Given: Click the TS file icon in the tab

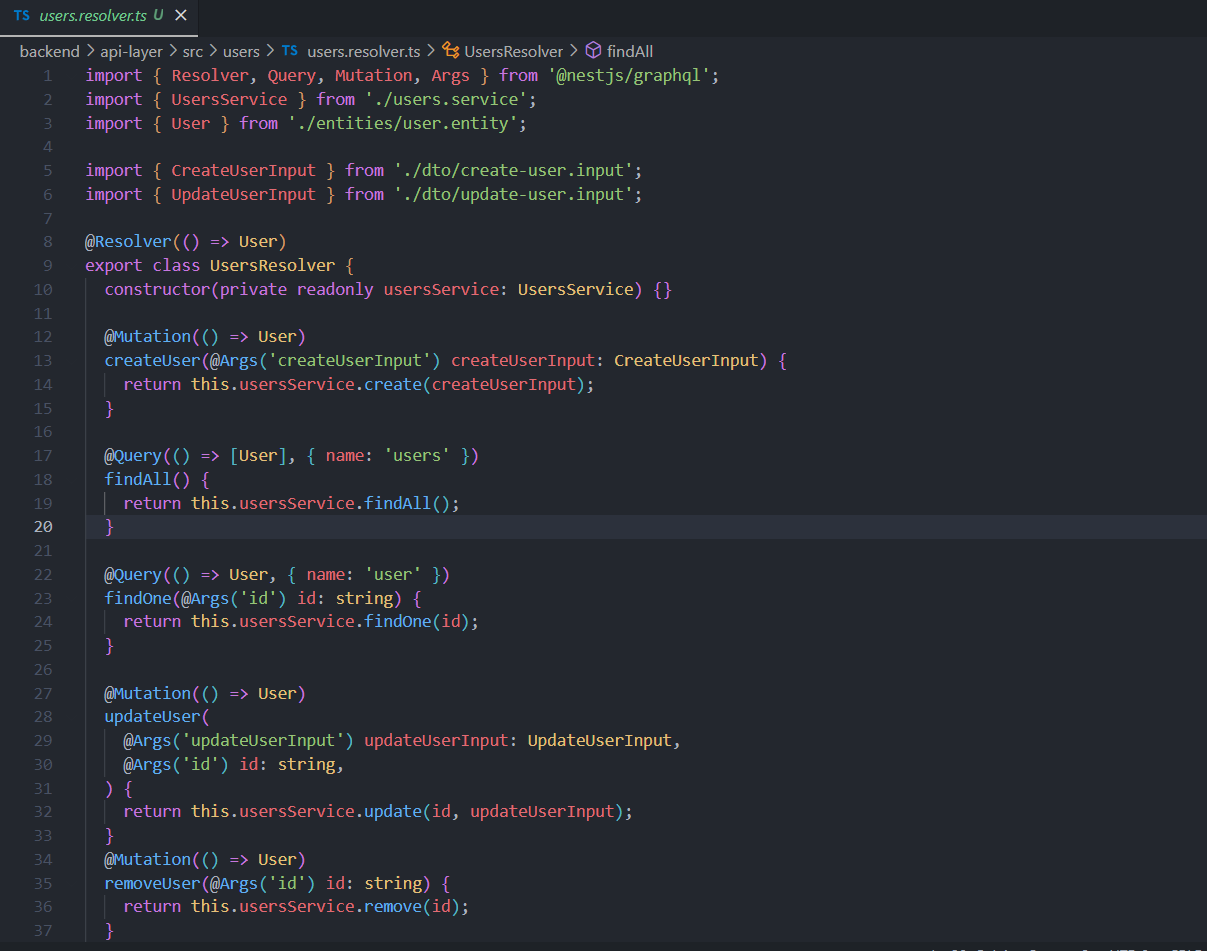Looking at the screenshot, I should coord(22,16).
